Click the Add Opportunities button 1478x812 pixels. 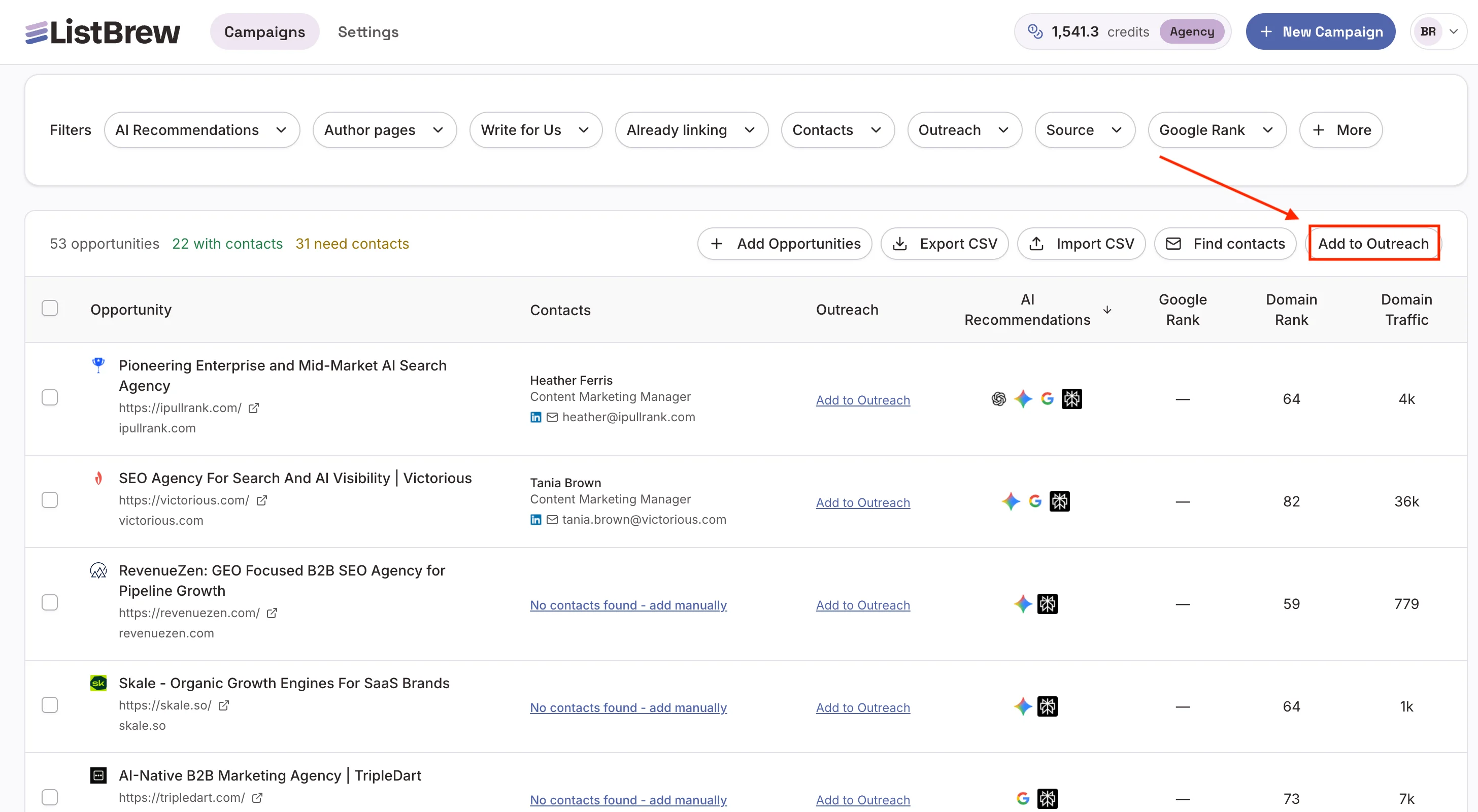[784, 244]
